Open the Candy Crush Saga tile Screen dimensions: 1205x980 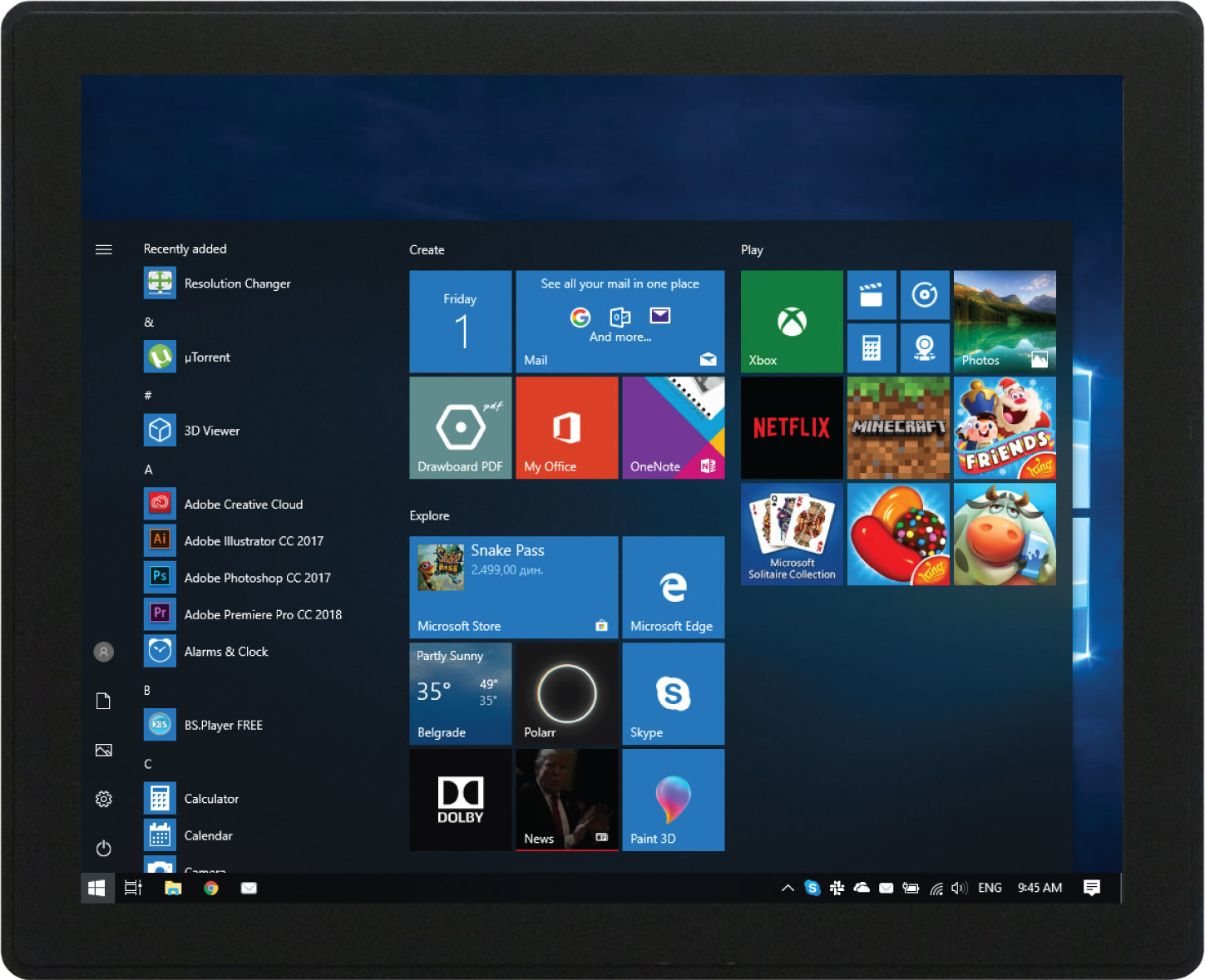[898, 534]
